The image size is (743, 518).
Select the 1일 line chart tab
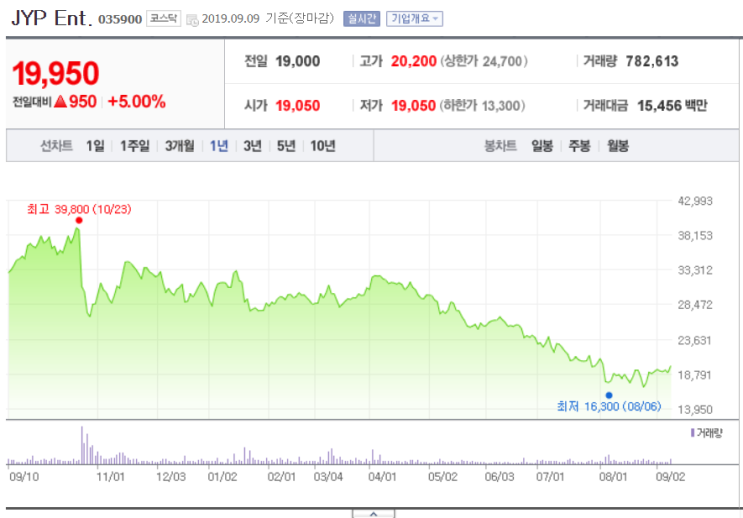tap(95, 146)
